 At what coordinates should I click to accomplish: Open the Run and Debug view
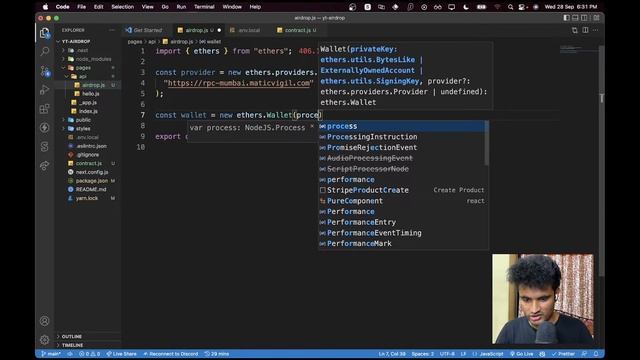click(44, 90)
